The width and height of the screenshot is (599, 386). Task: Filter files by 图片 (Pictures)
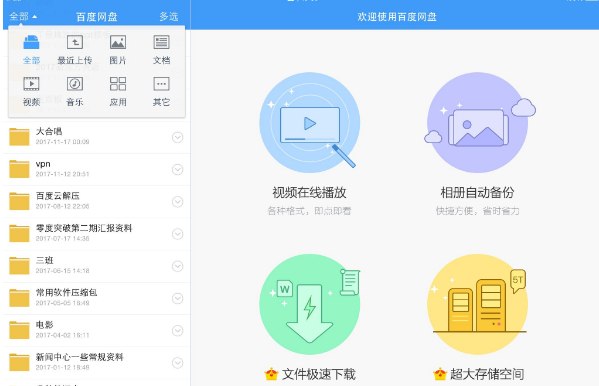pyautogui.click(x=118, y=42)
